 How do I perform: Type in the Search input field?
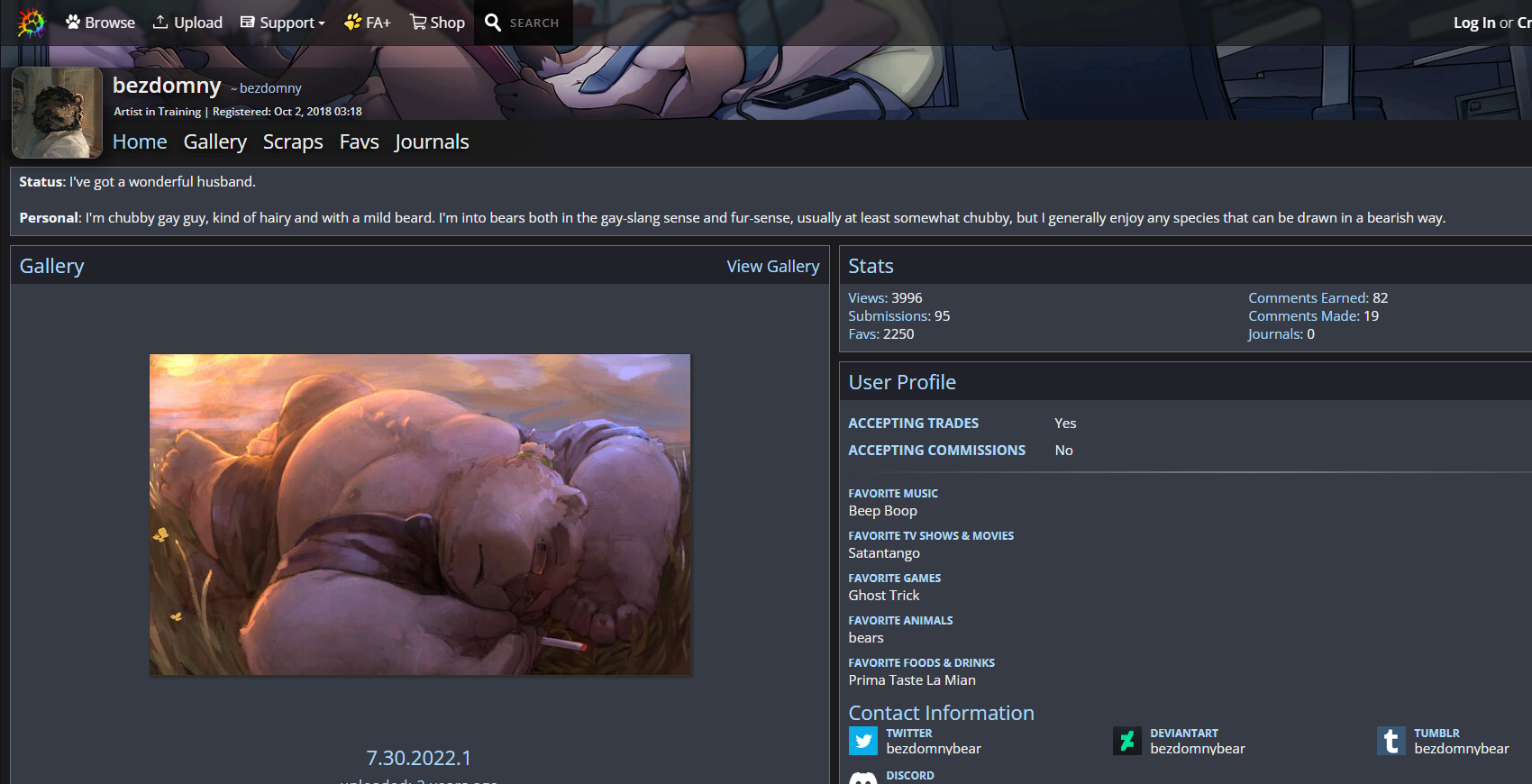[535, 23]
